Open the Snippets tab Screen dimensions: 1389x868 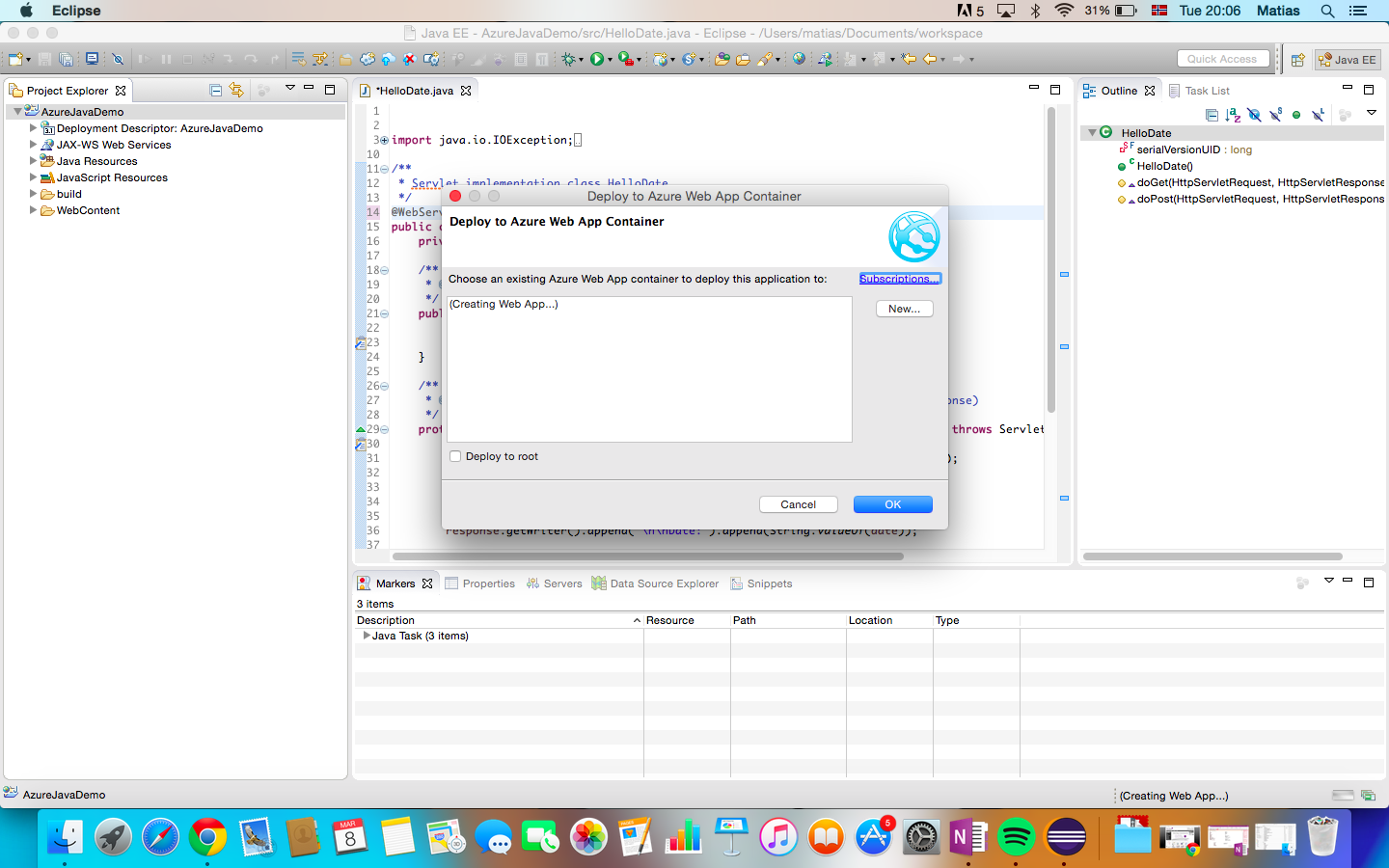pos(761,583)
